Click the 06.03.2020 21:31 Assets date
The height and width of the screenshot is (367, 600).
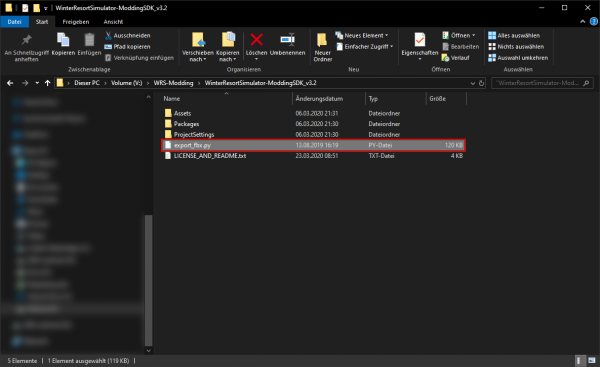click(317, 114)
